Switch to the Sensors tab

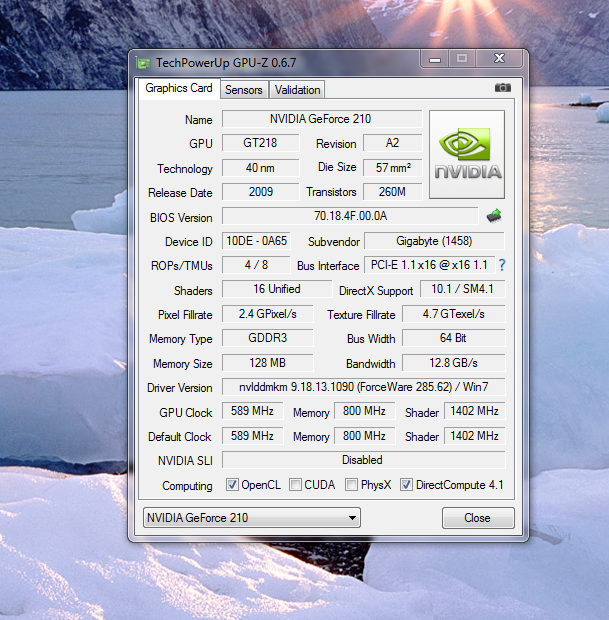click(244, 90)
